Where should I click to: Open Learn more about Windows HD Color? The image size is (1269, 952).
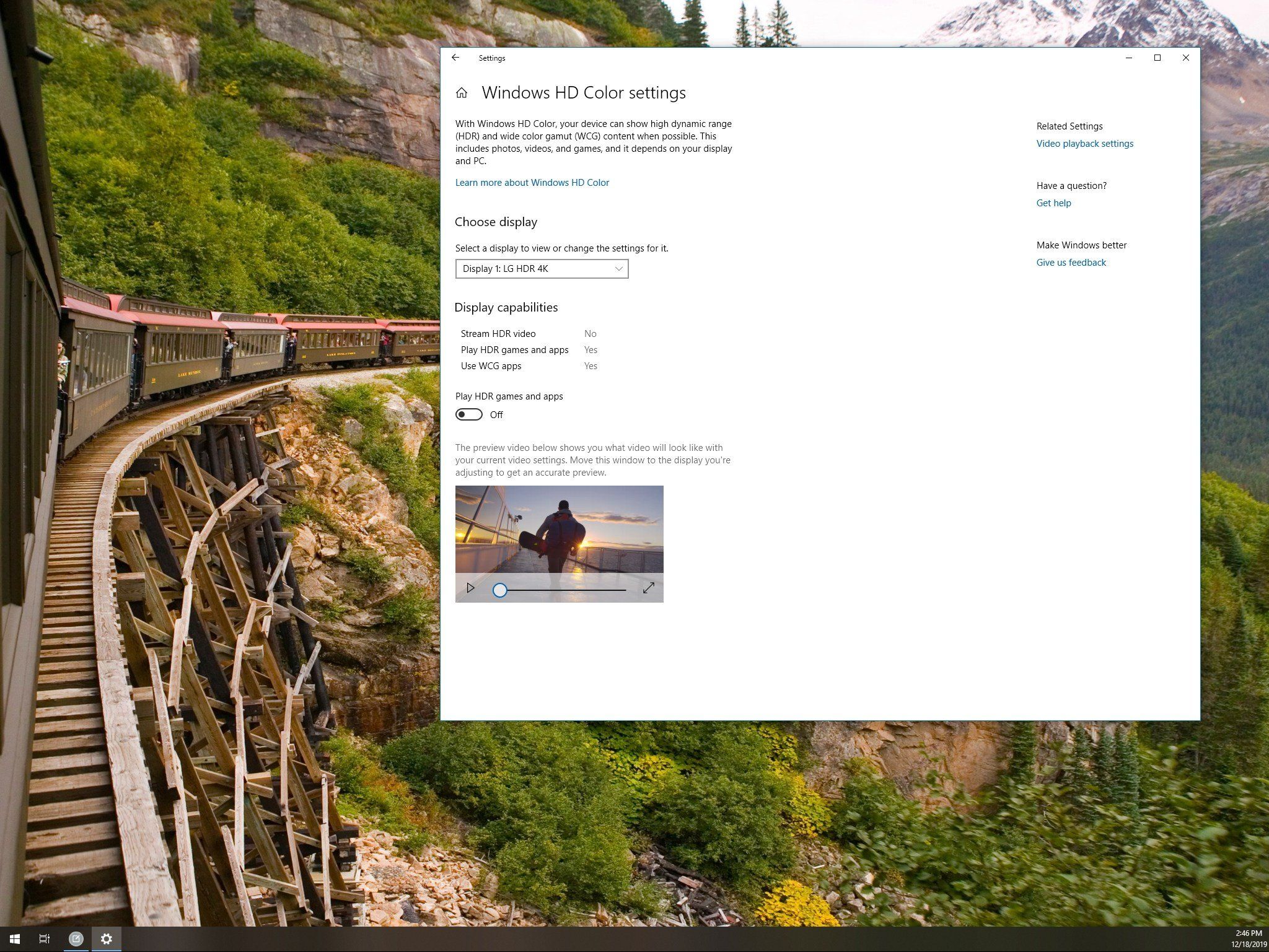click(532, 183)
